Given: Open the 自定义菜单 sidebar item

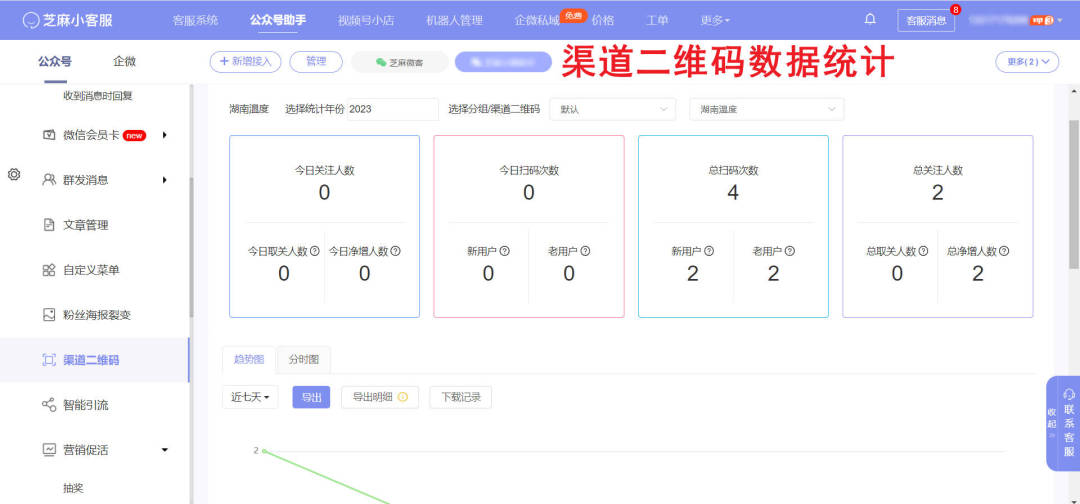Looking at the screenshot, I should [x=94, y=271].
